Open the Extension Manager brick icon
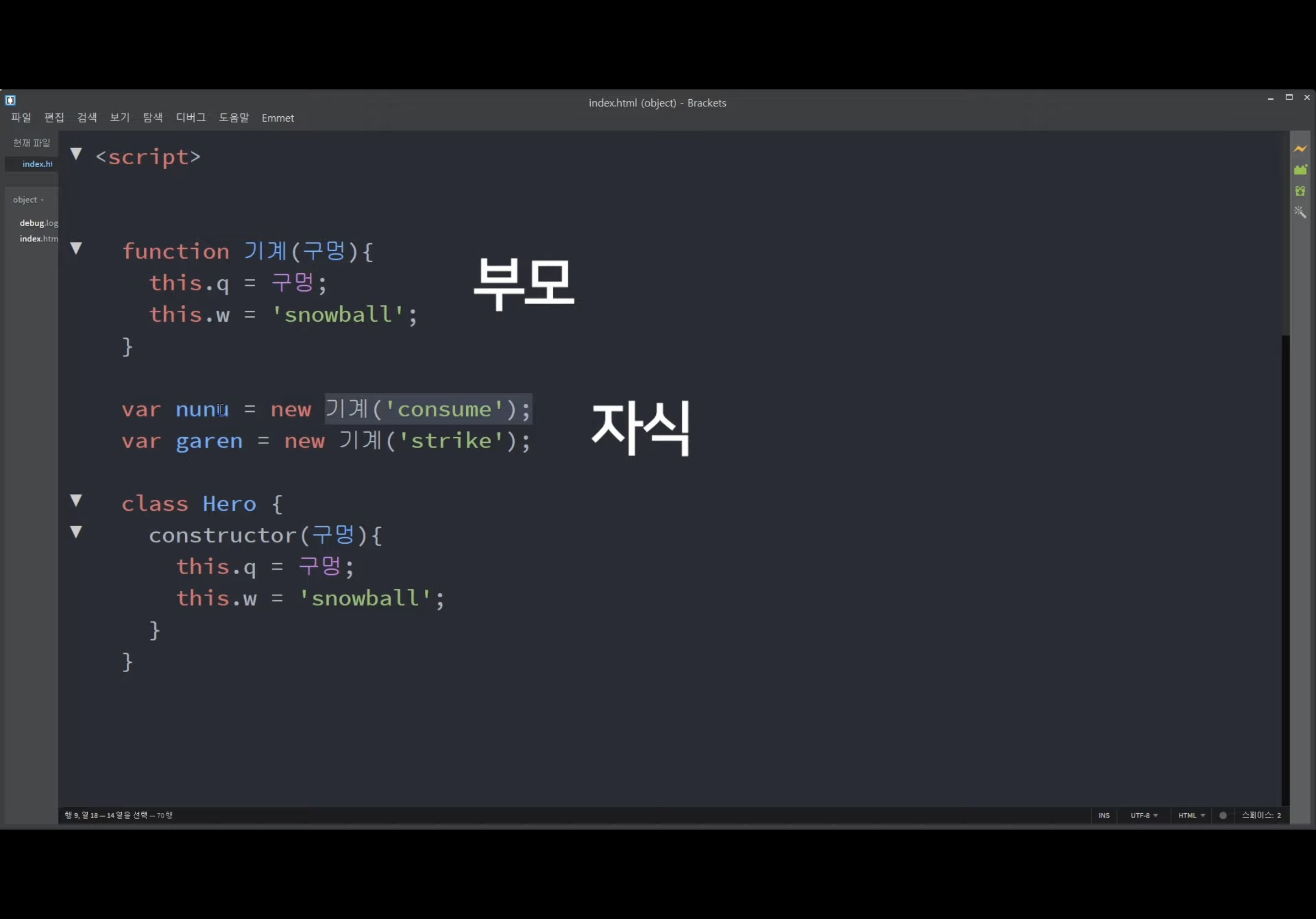 1300,170
